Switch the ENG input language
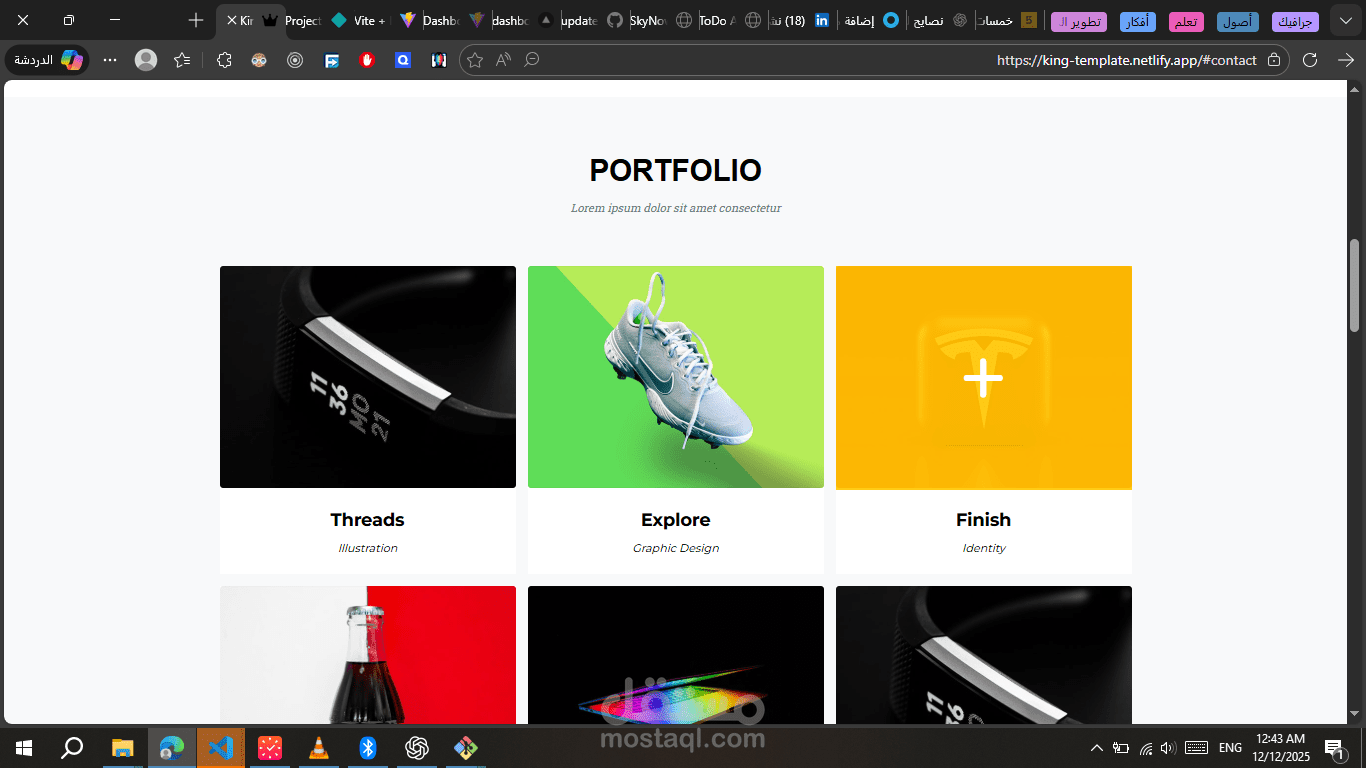 (1231, 748)
